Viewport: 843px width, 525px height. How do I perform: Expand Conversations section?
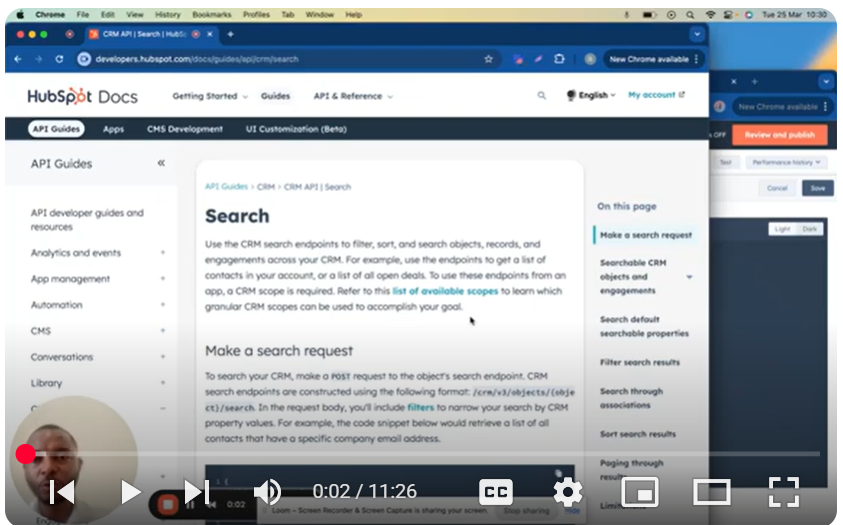pos(162,357)
